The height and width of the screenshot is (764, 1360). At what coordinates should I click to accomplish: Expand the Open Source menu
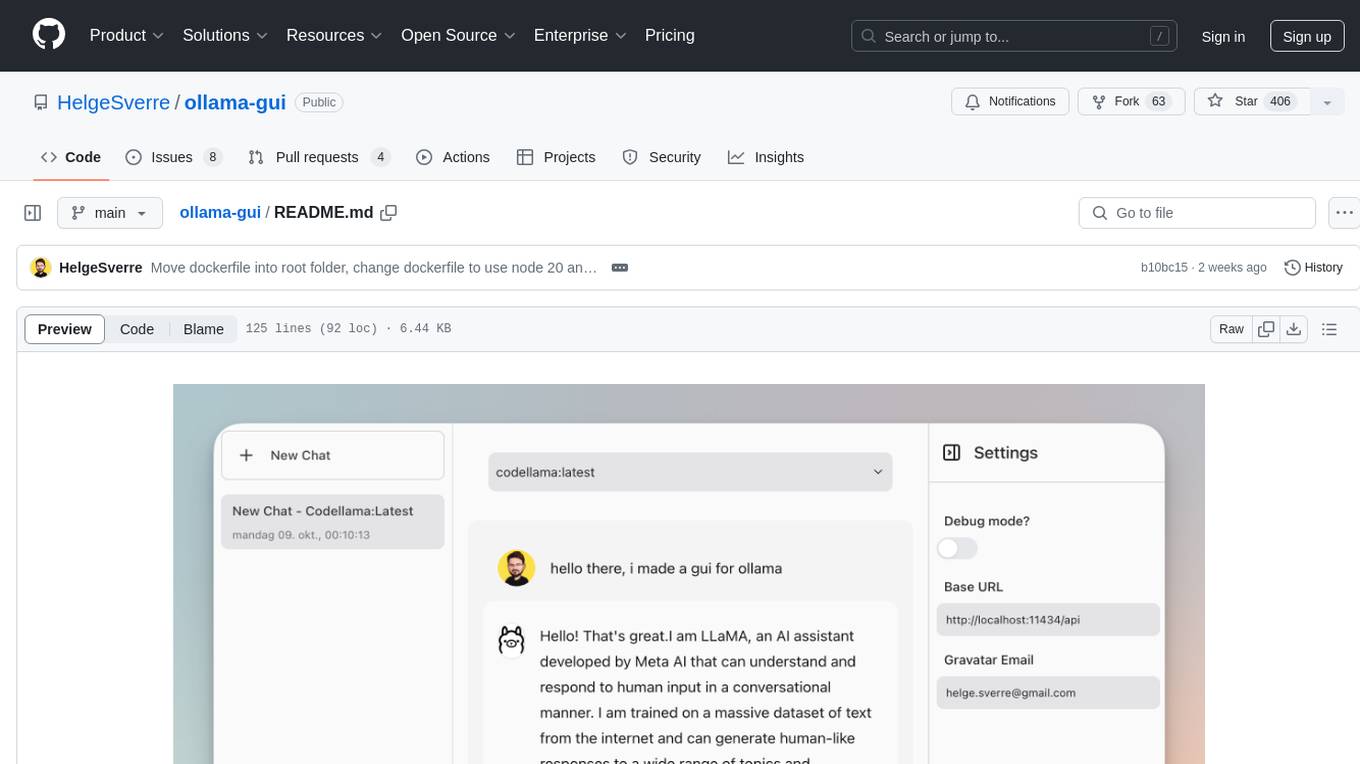(x=458, y=35)
